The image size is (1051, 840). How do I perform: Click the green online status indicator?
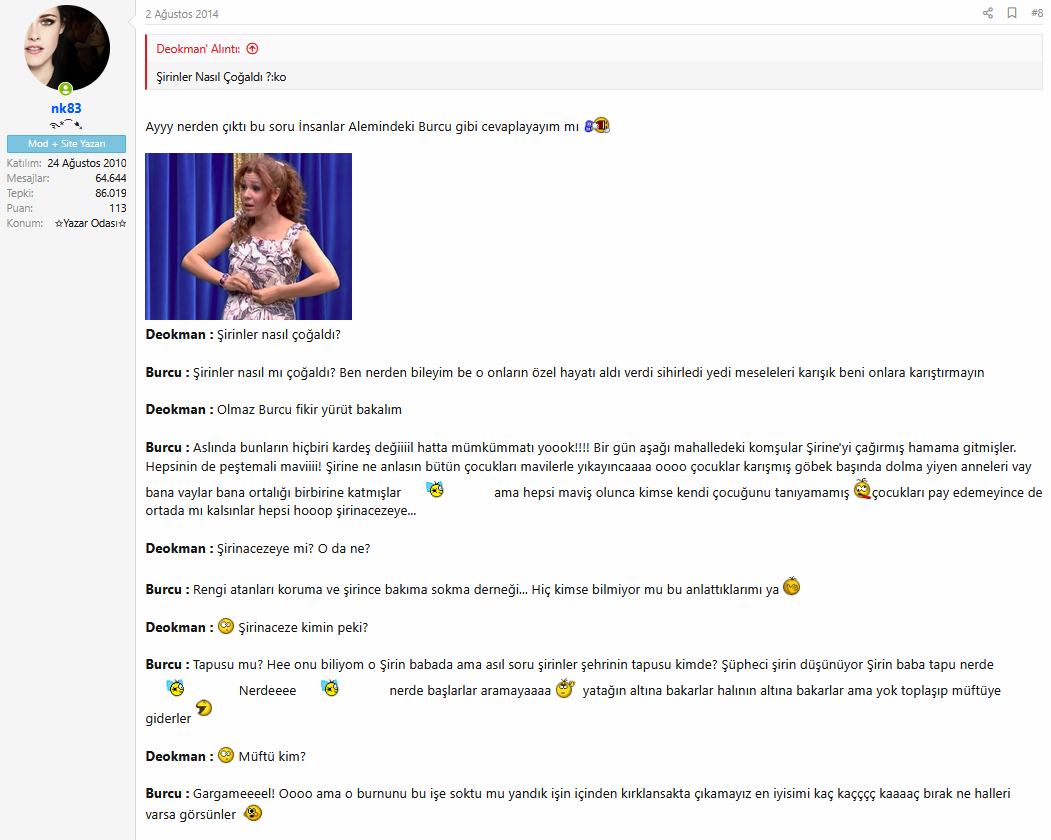pos(66,89)
